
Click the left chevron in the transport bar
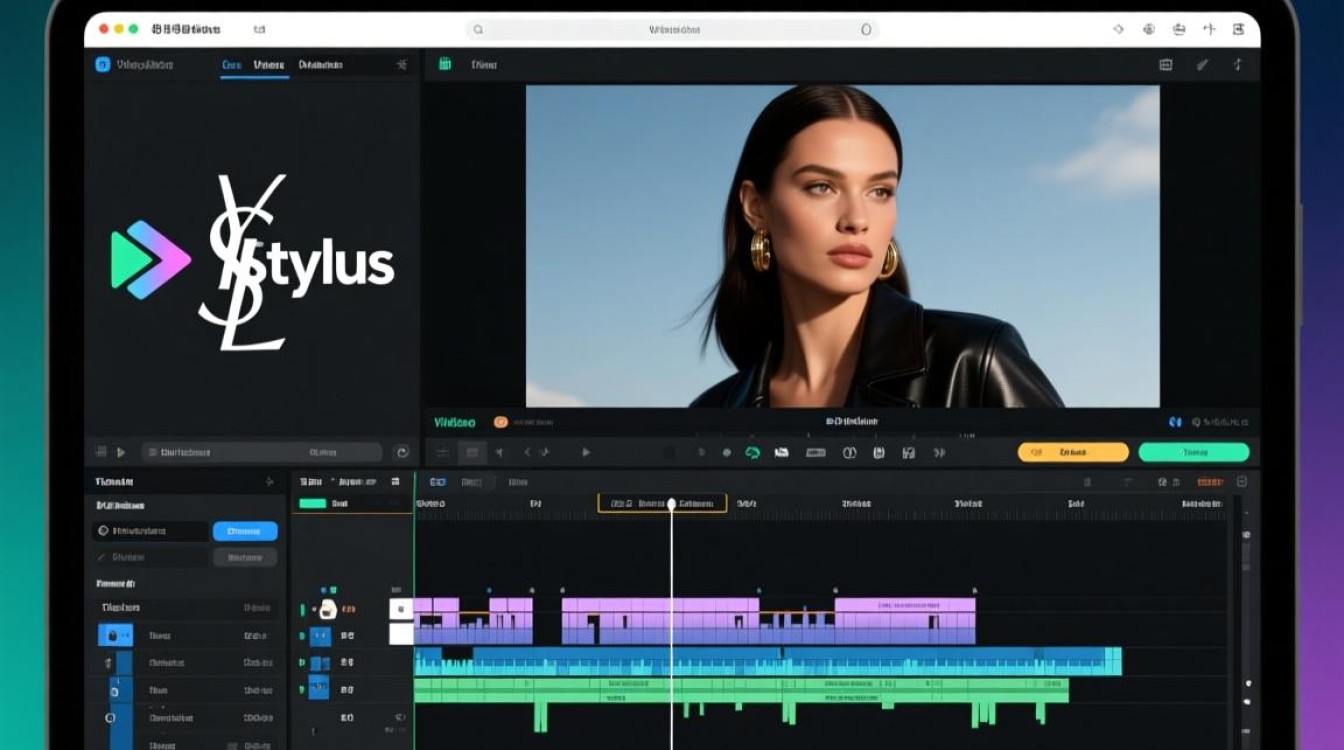[529, 453]
